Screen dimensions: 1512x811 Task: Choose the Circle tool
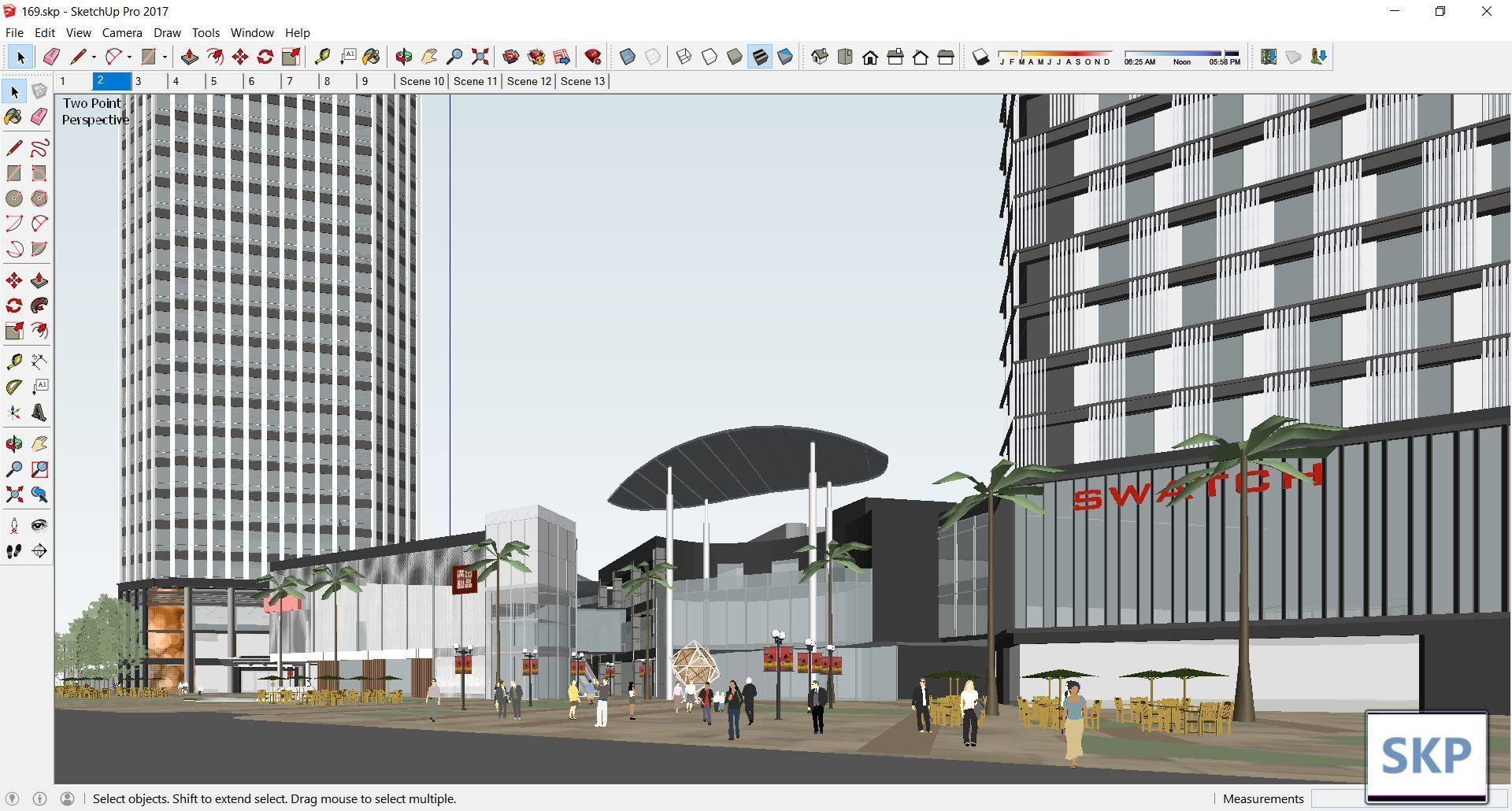pos(14,198)
